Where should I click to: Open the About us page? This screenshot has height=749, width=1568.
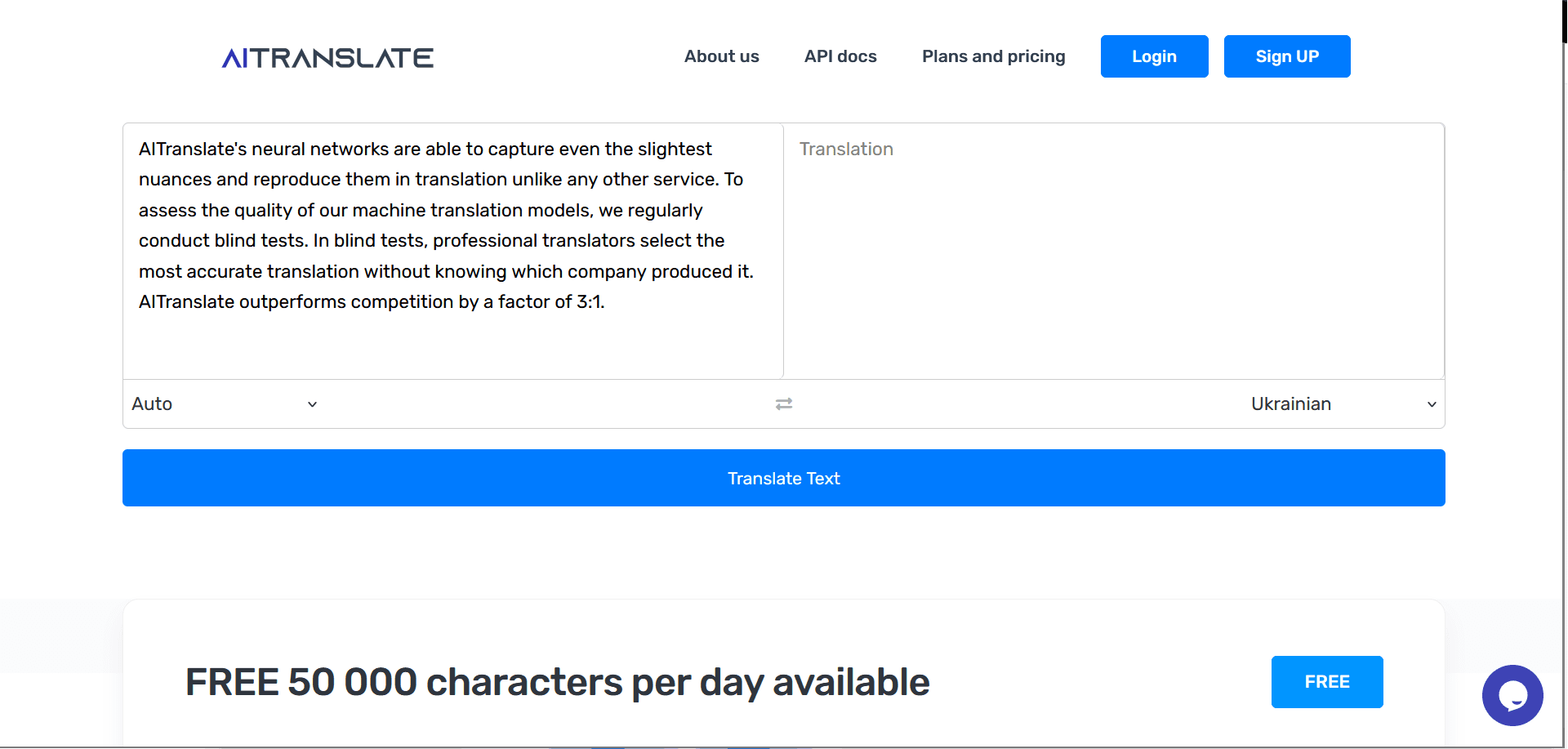coord(721,56)
